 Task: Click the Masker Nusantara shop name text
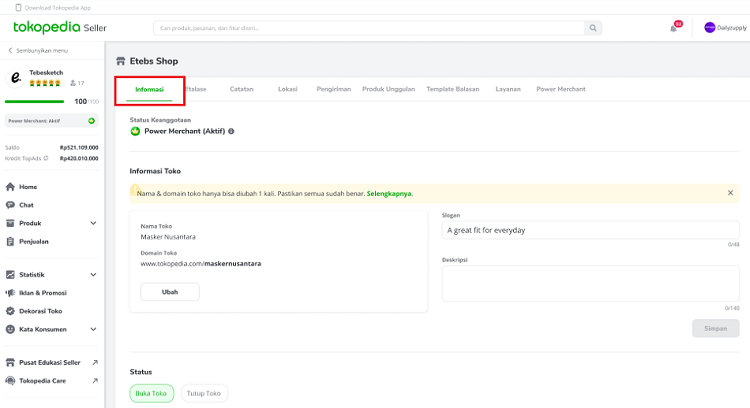coord(168,237)
